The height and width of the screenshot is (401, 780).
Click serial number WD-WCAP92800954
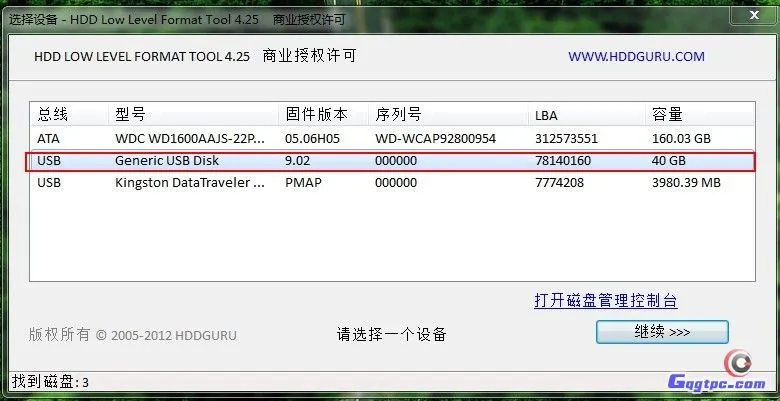pyautogui.click(x=435, y=139)
